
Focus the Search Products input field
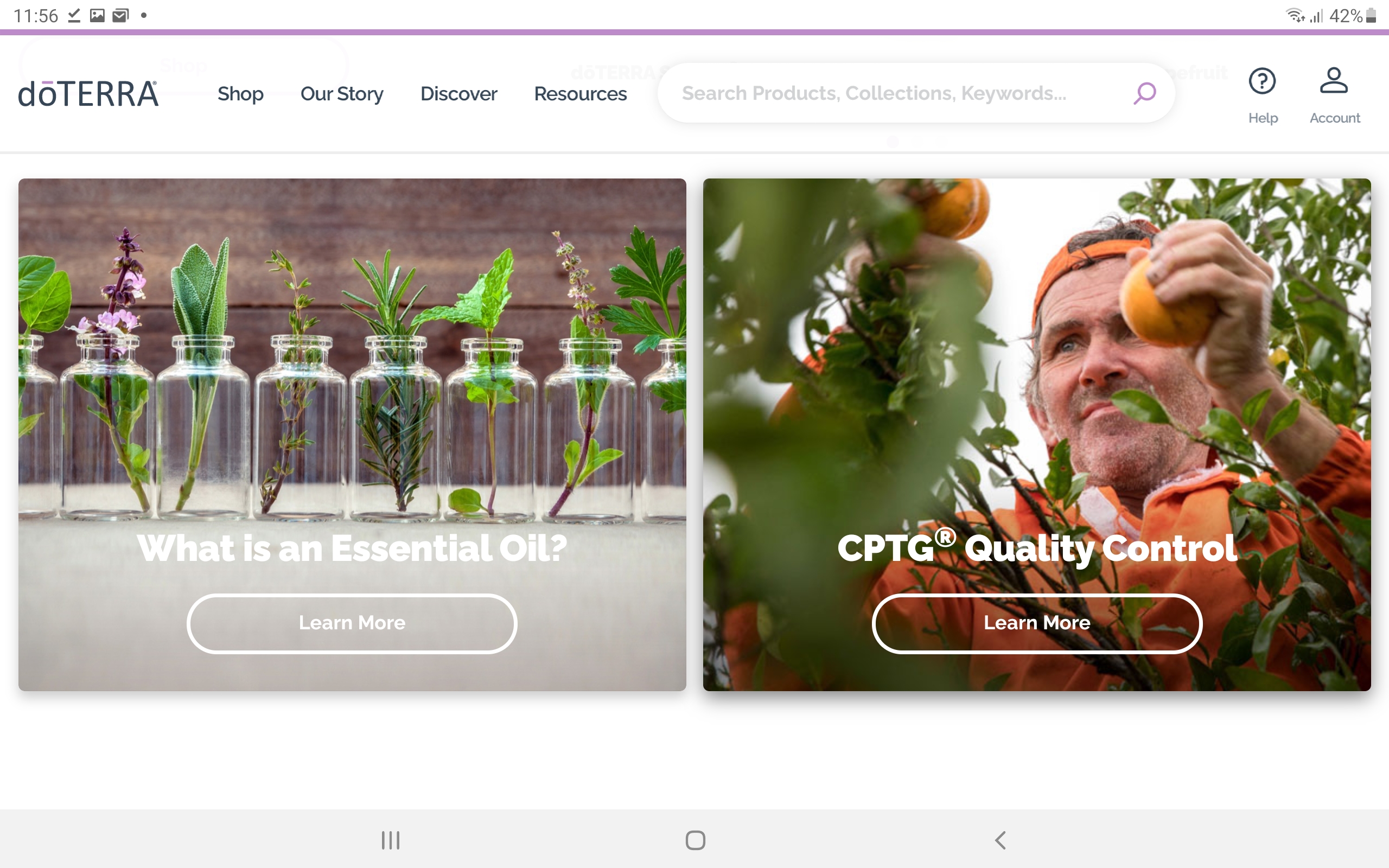click(x=916, y=93)
